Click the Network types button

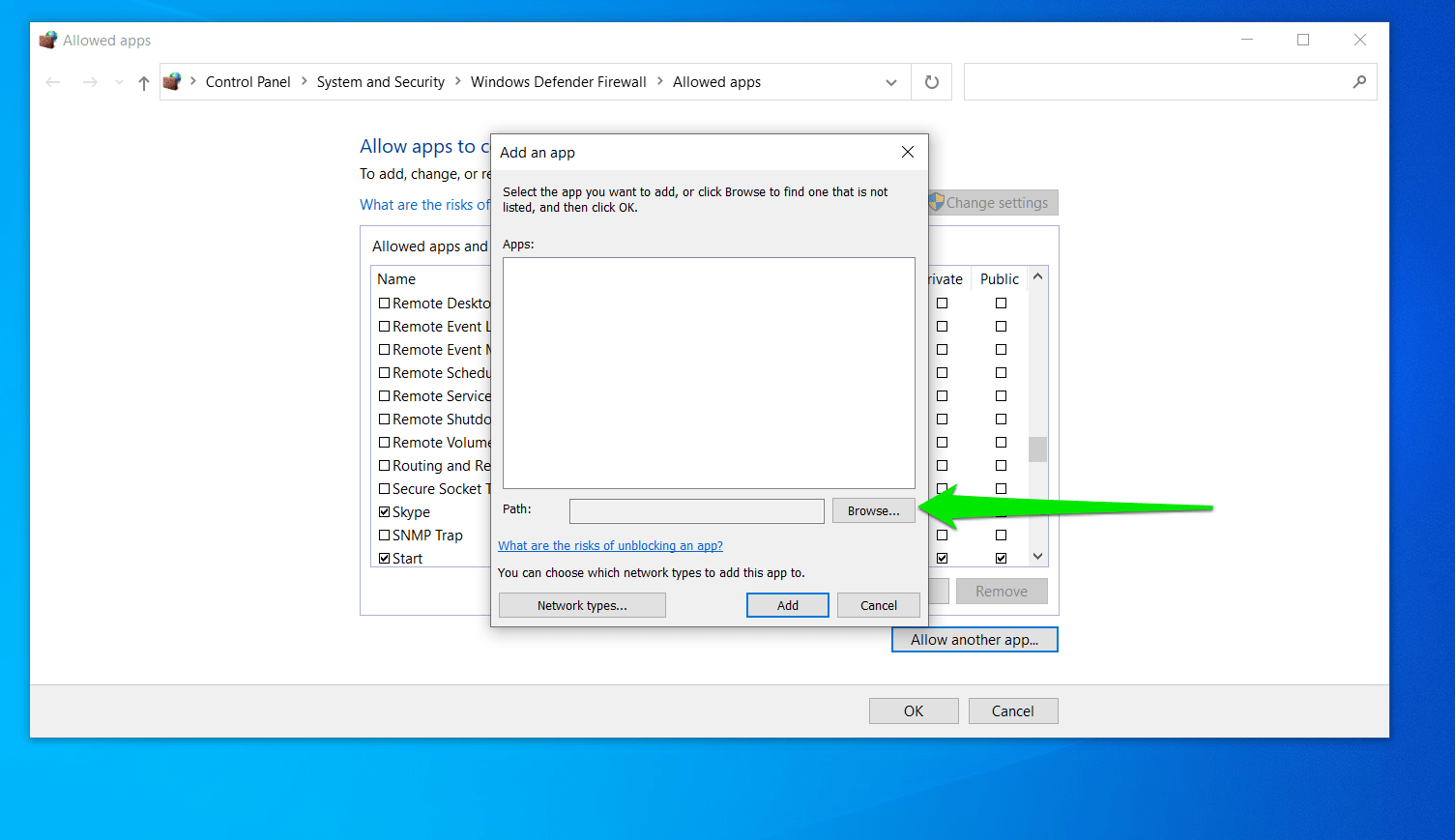coord(581,604)
